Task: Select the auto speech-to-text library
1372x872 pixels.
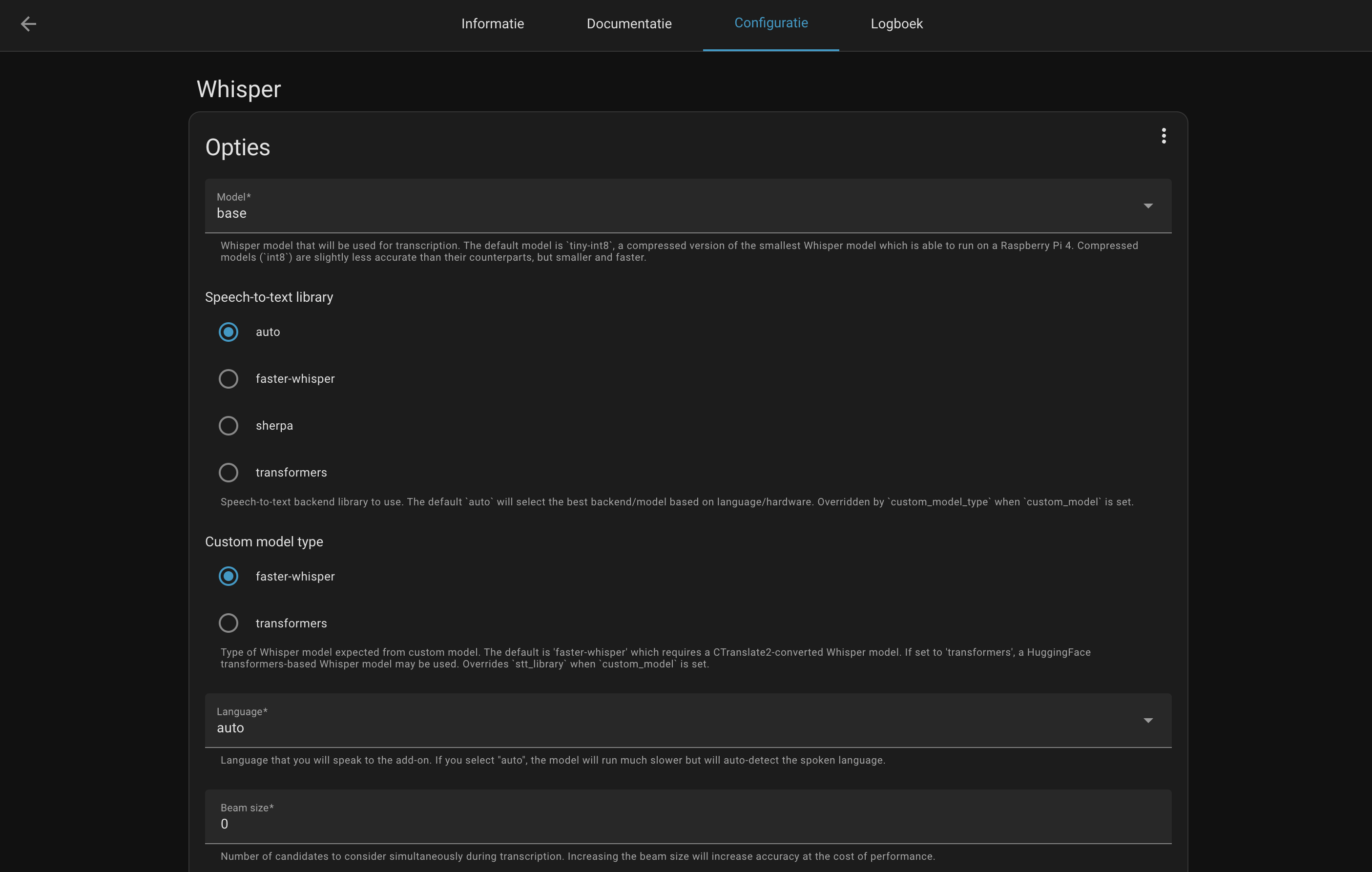Action: (228, 332)
